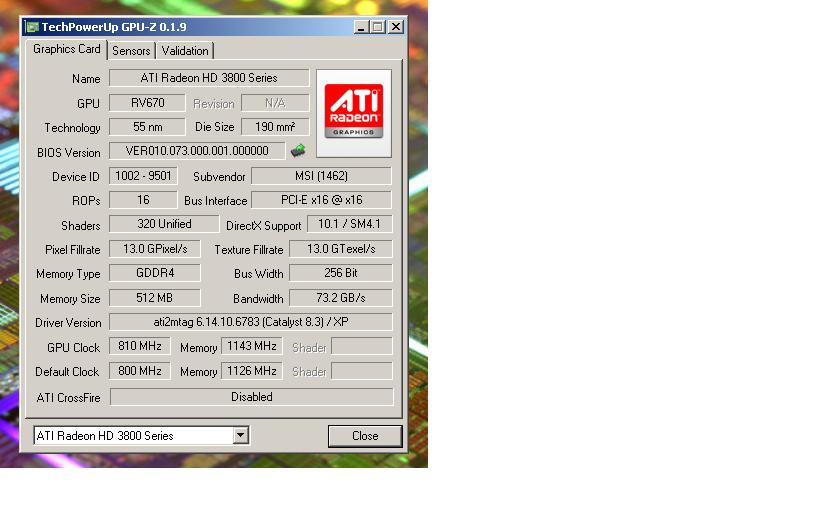Click the DirectX Support label

[x=264, y=226]
